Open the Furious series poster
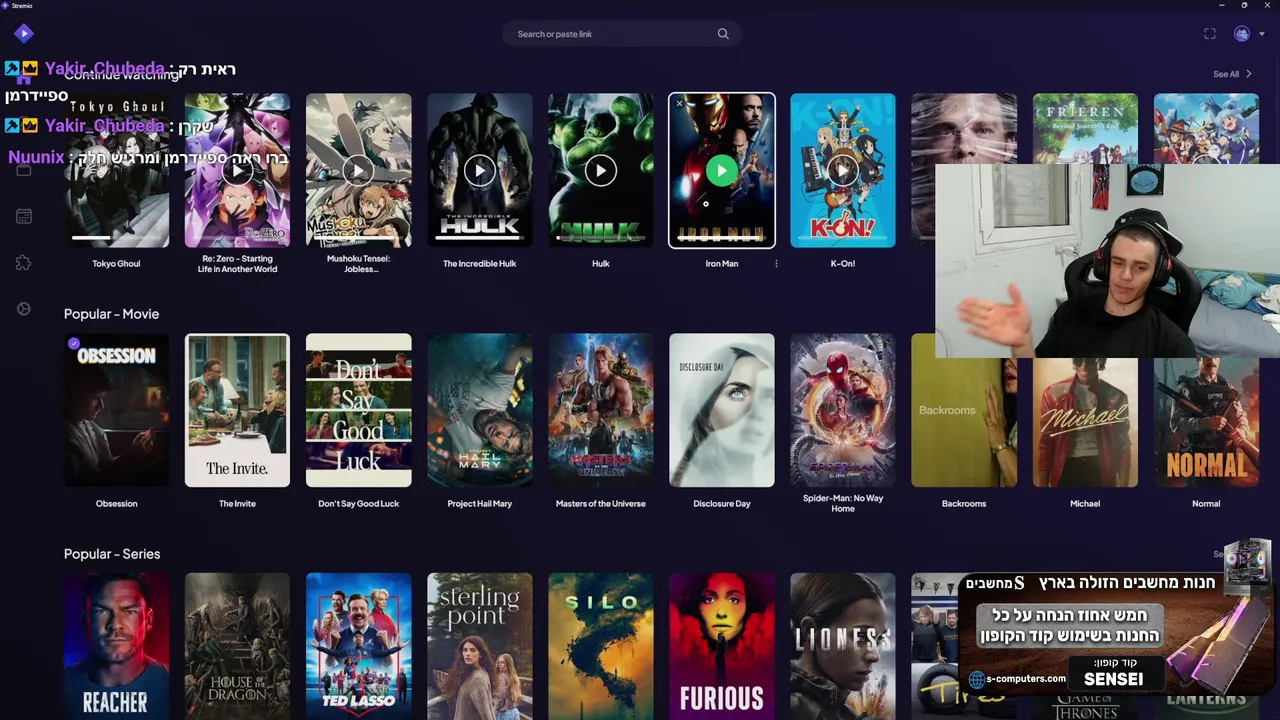Image resolution: width=1280 pixels, height=720 pixels. pyautogui.click(x=721, y=646)
